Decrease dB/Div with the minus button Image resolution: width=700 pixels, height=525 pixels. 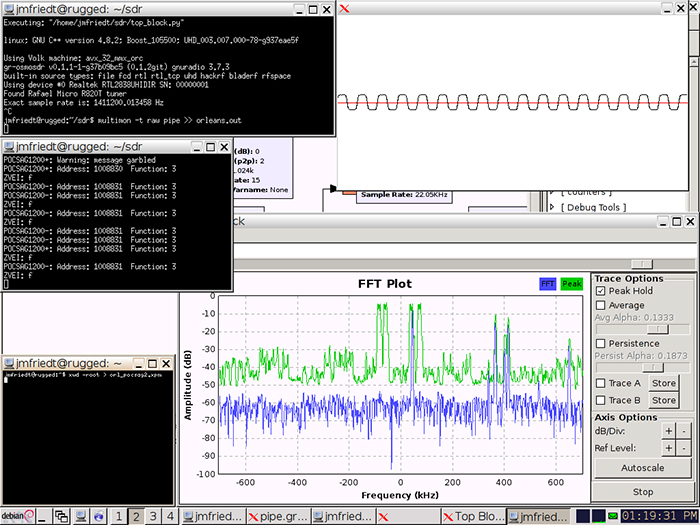pos(681,431)
